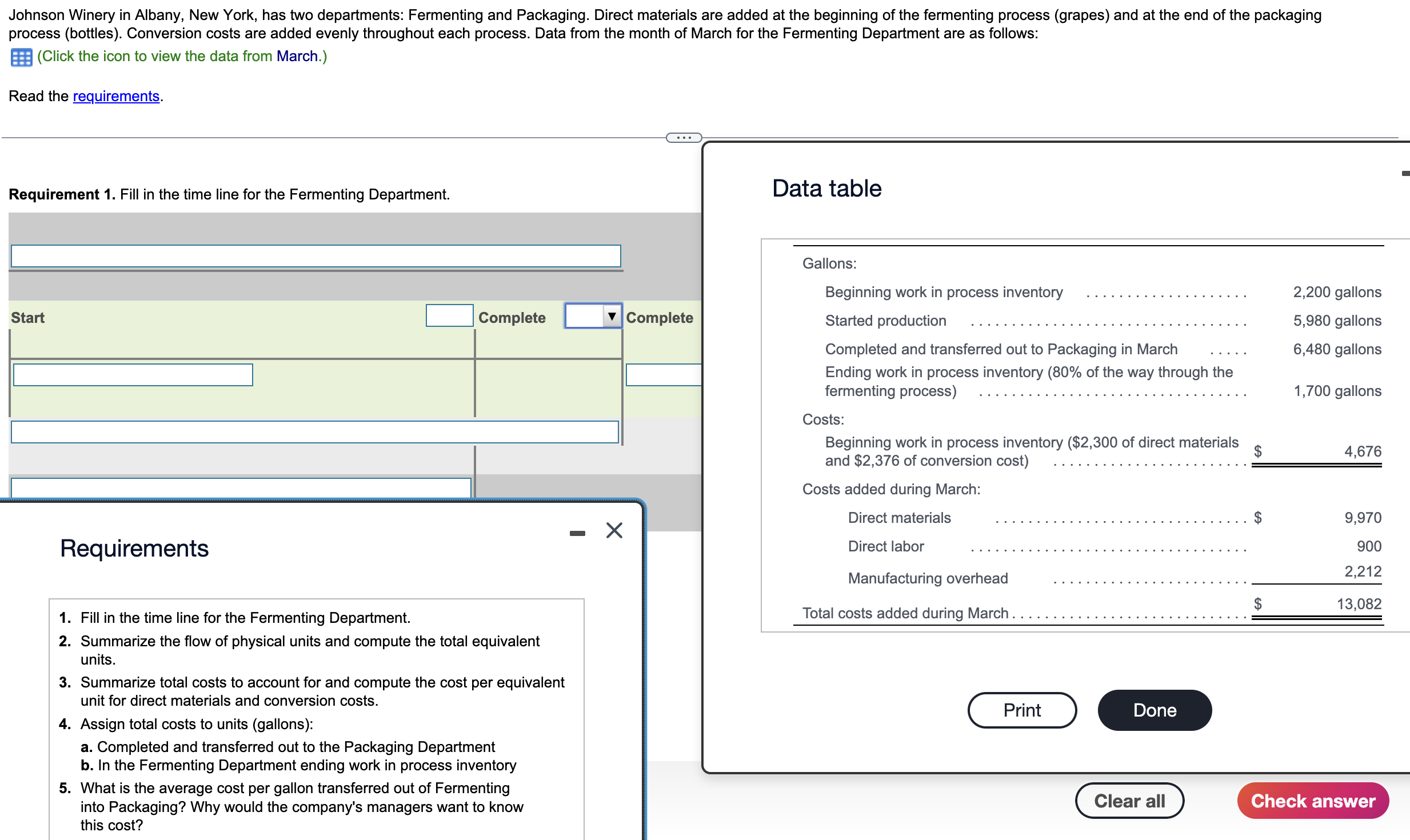This screenshot has height=840, width=1410.
Task: Click the ellipsis divider handle
Action: (684, 138)
